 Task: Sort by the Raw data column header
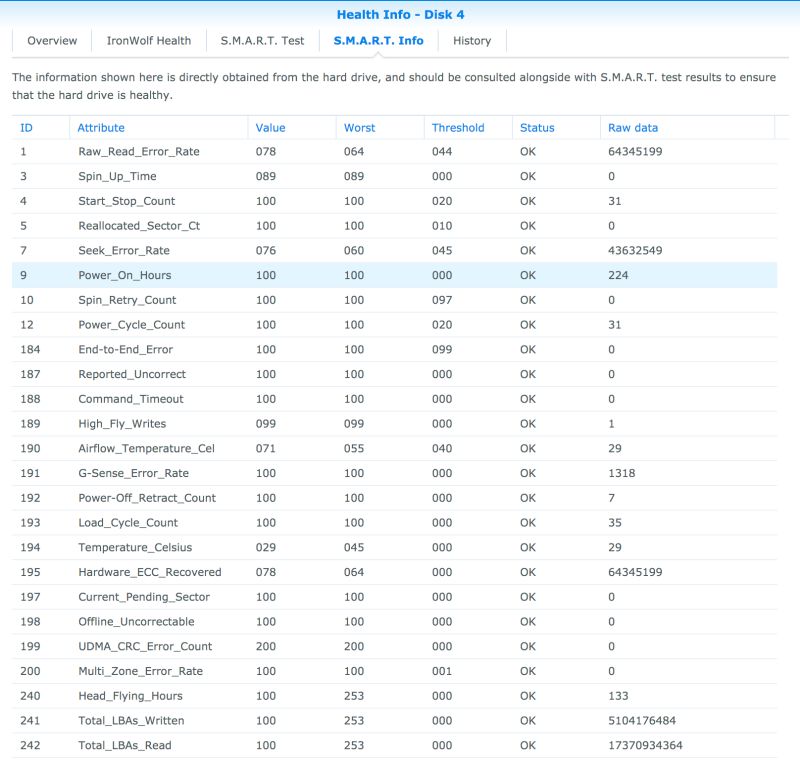click(x=687, y=128)
